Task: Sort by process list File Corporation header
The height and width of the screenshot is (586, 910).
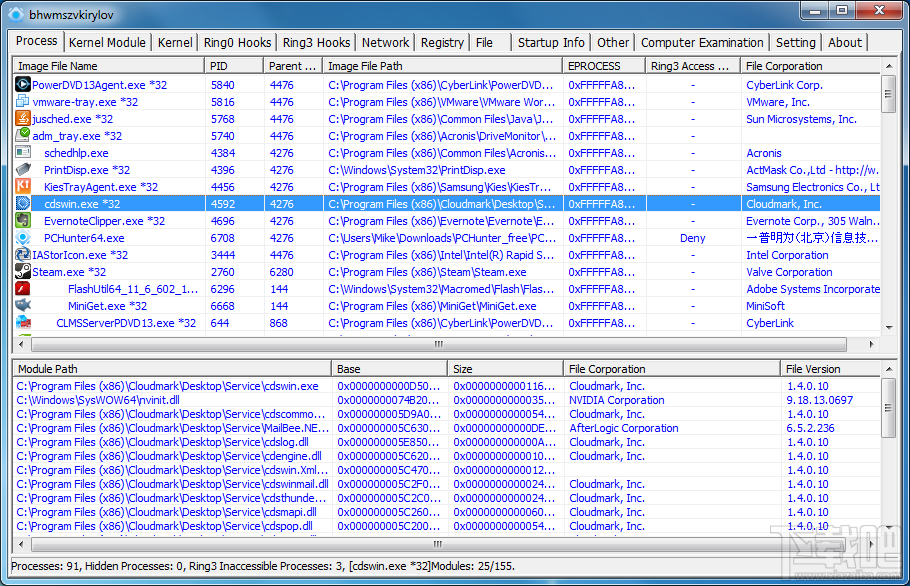Action: (810, 66)
